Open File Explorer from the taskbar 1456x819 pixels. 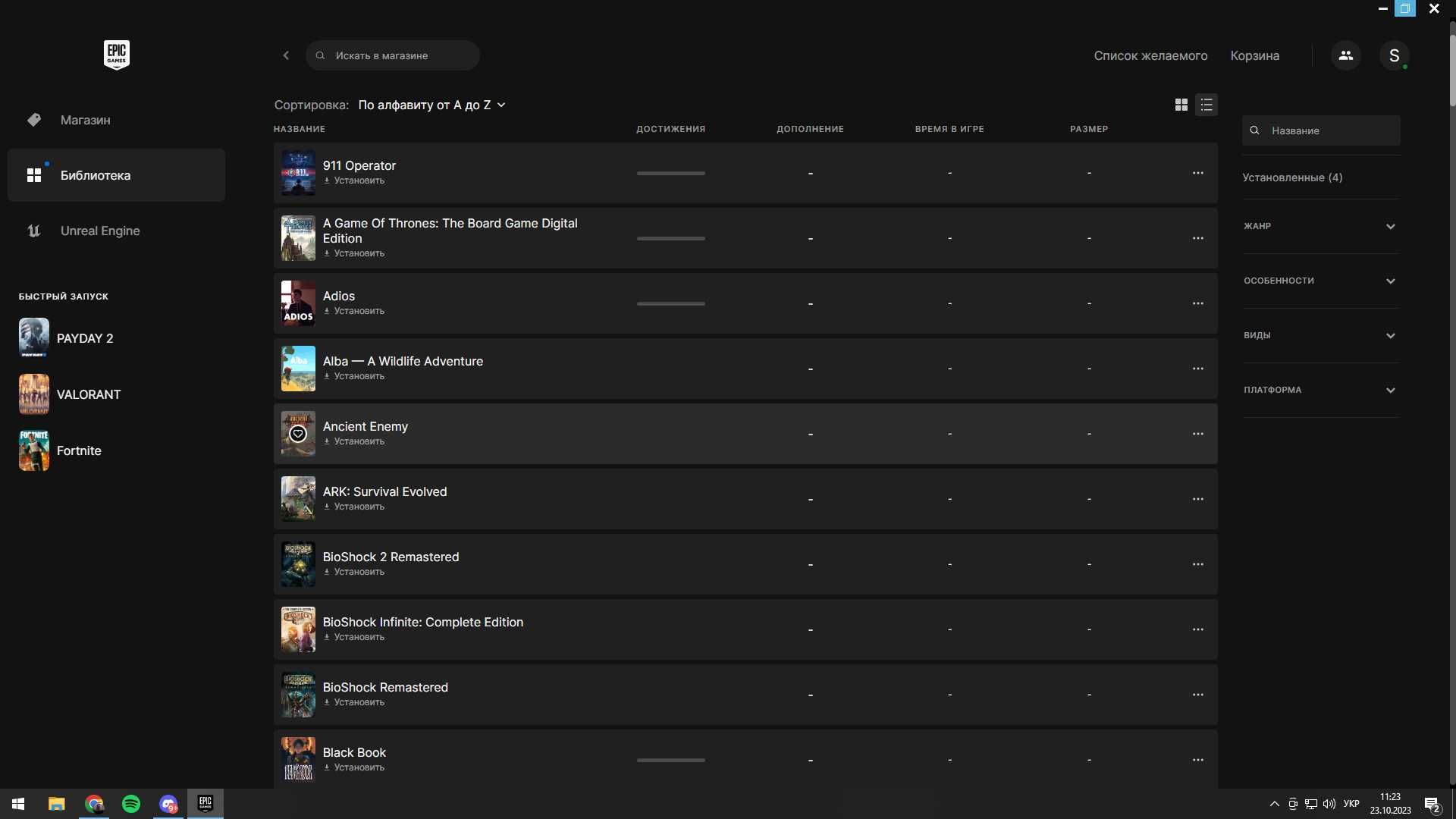(57, 804)
